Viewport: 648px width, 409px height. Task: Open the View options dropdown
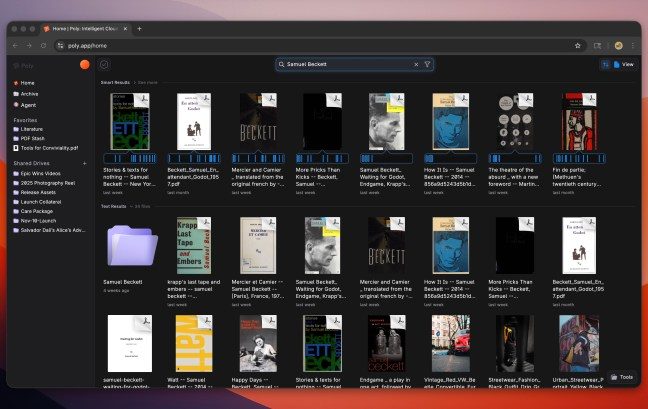click(624, 64)
